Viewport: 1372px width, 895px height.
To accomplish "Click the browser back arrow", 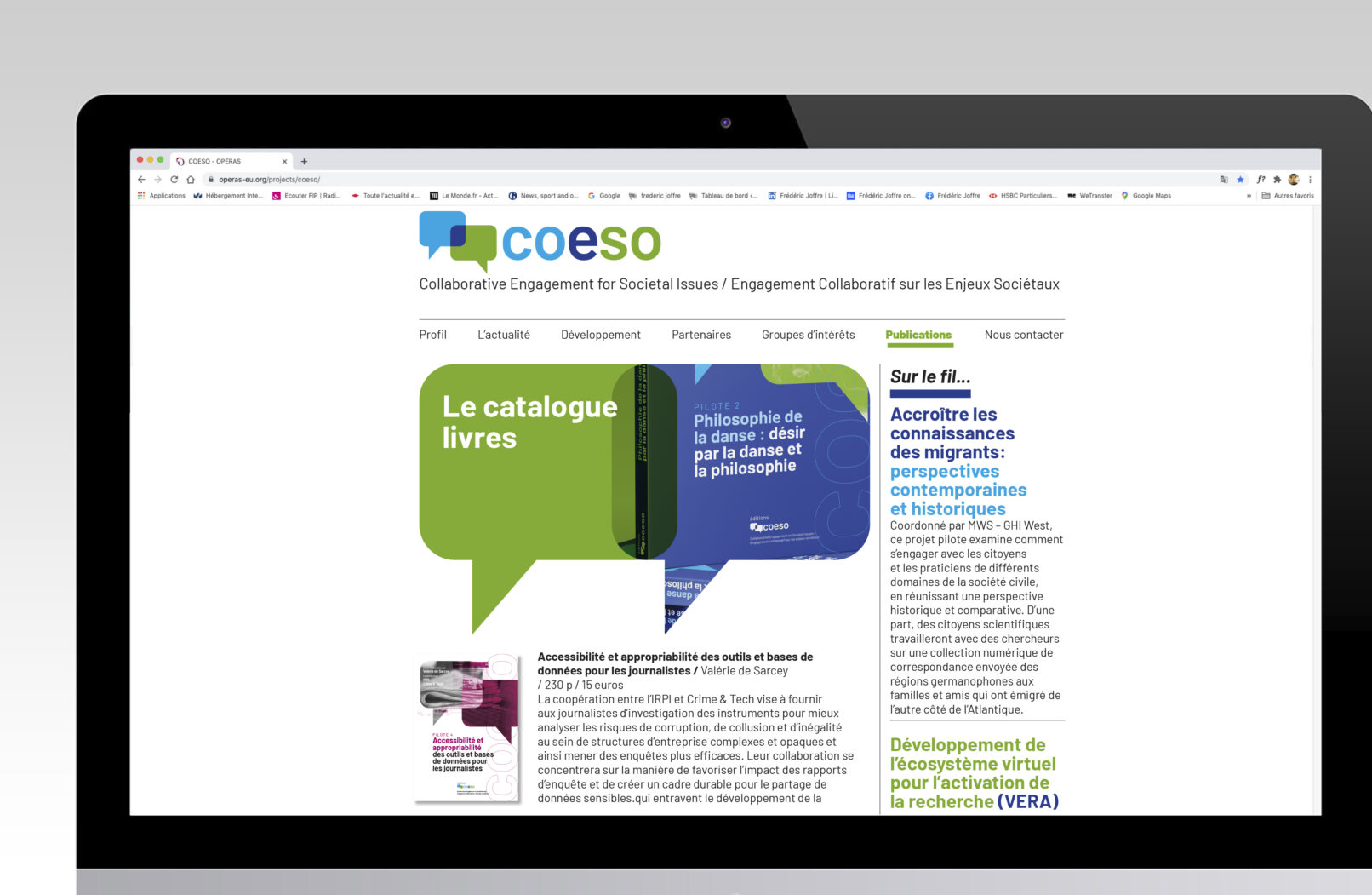I will pyautogui.click(x=141, y=180).
